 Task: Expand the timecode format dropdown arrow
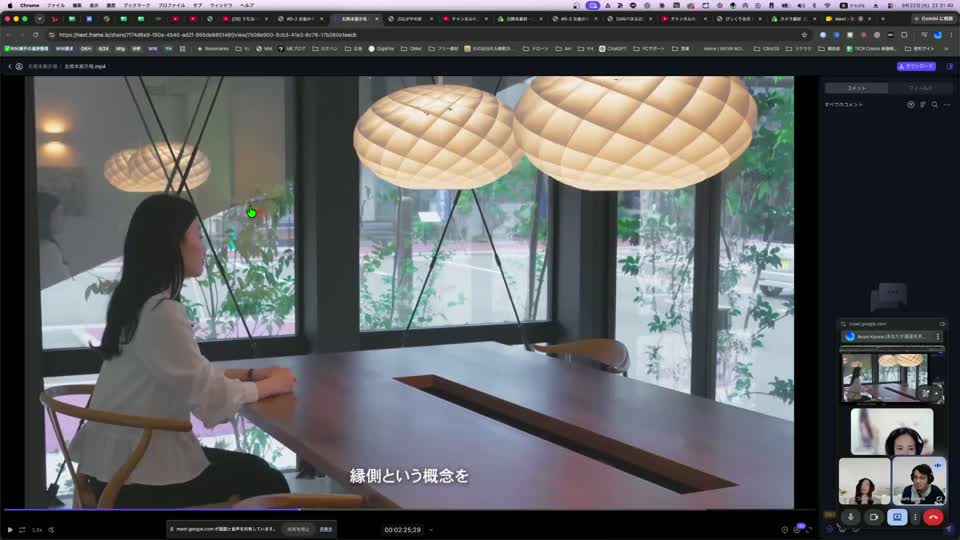(x=431, y=530)
